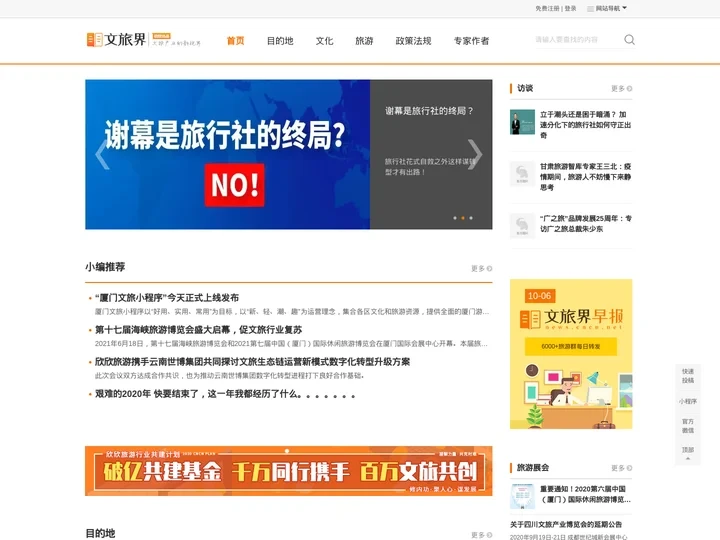
Task: Click the 谢幕是旅行社的终局 banner image
Action: point(227,154)
